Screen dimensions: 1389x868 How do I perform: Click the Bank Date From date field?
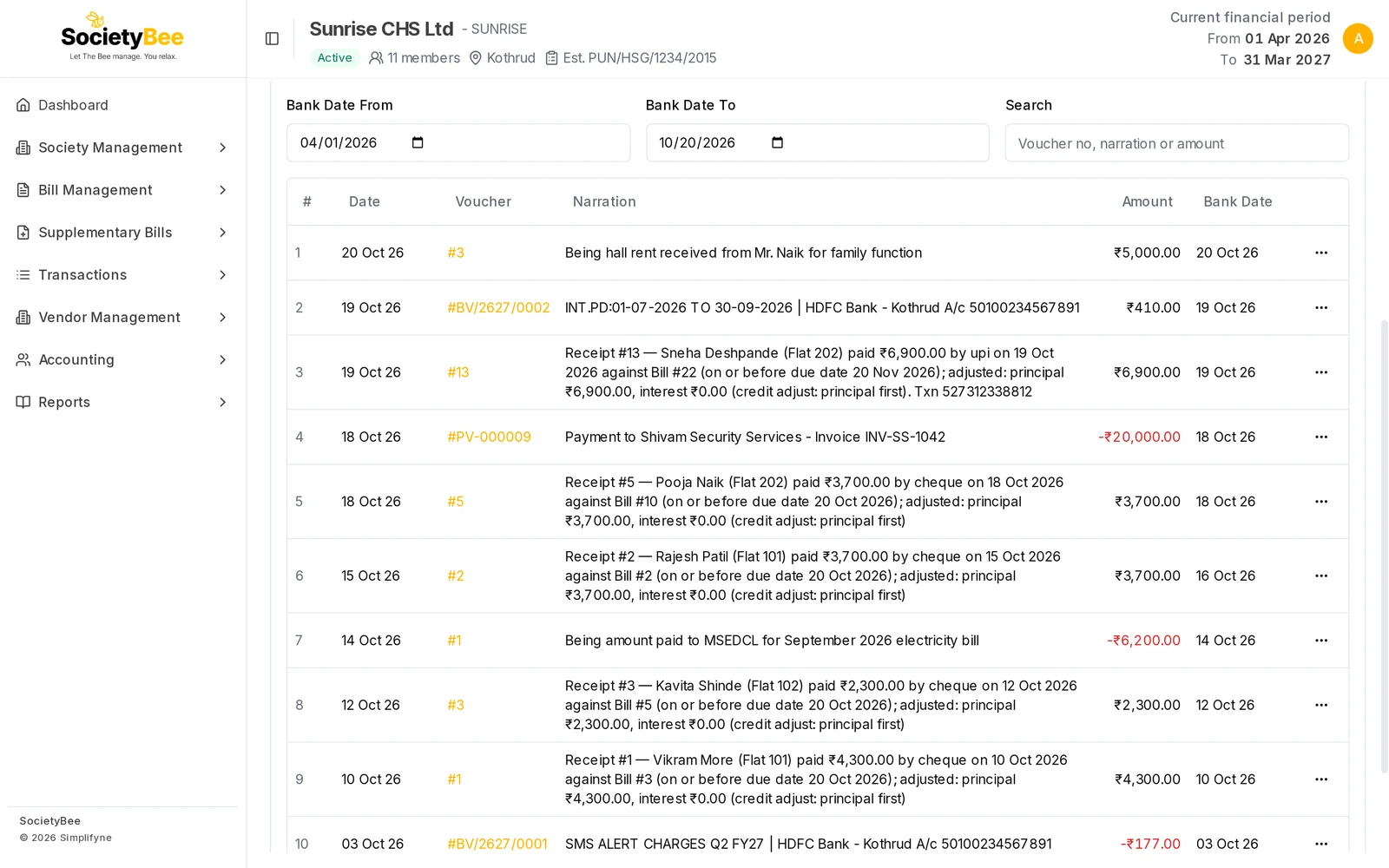click(x=458, y=142)
